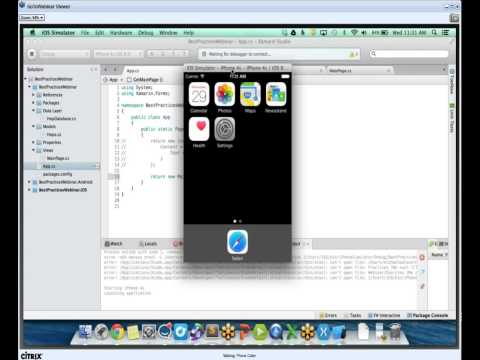Screen dimensions: 480x360
Task: Open the Debug menu
Action: pyautogui.click(x=146, y=33)
